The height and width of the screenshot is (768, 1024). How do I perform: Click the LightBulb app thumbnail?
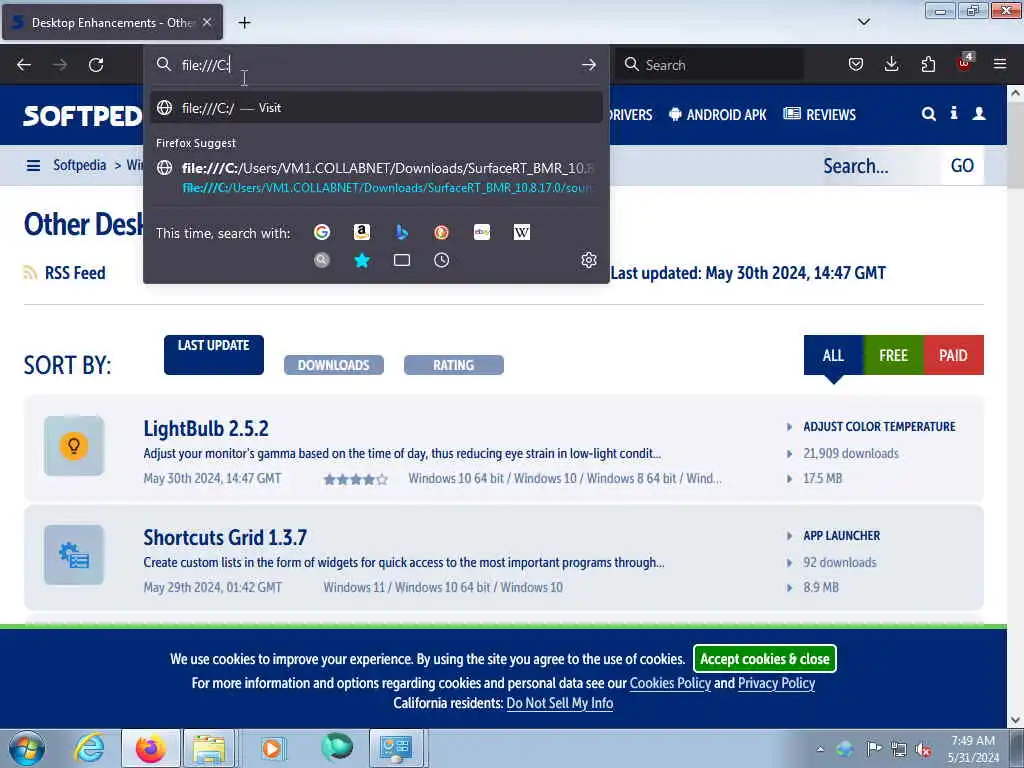click(74, 446)
